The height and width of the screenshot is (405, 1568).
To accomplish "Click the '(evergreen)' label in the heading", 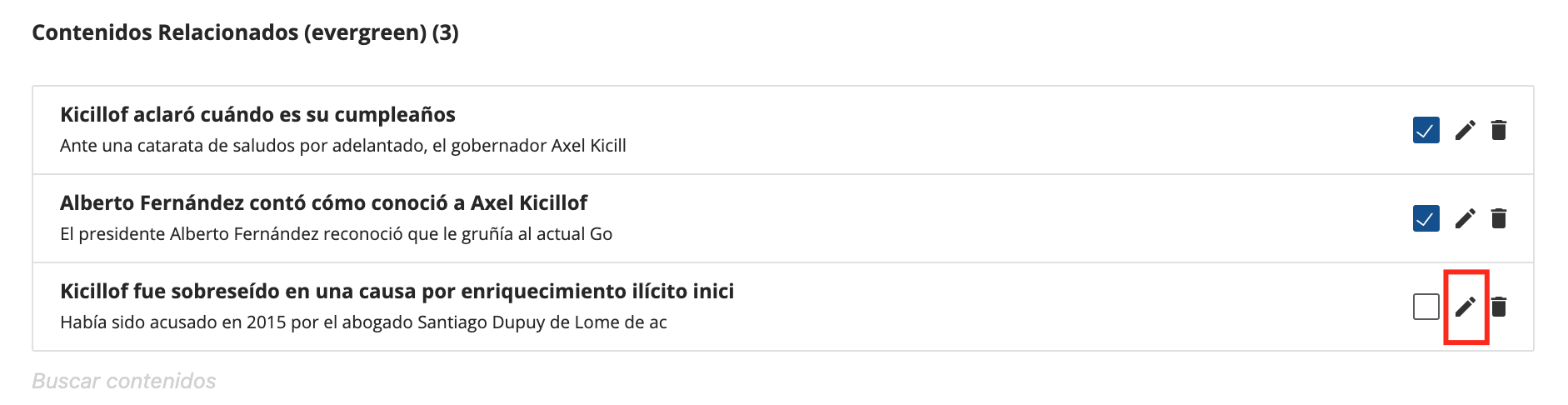I will pyautogui.click(x=365, y=32).
